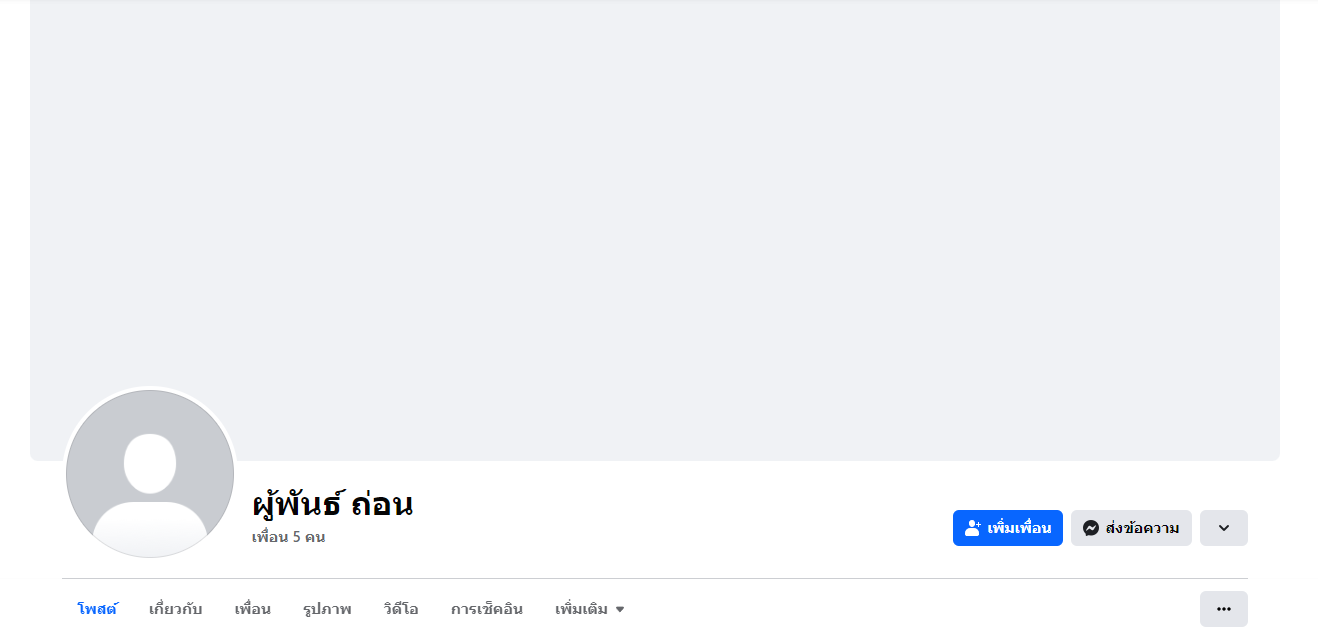The height and width of the screenshot is (629, 1318).
Task: Open the การเช็คอิน tab
Action: pyautogui.click(x=487, y=609)
